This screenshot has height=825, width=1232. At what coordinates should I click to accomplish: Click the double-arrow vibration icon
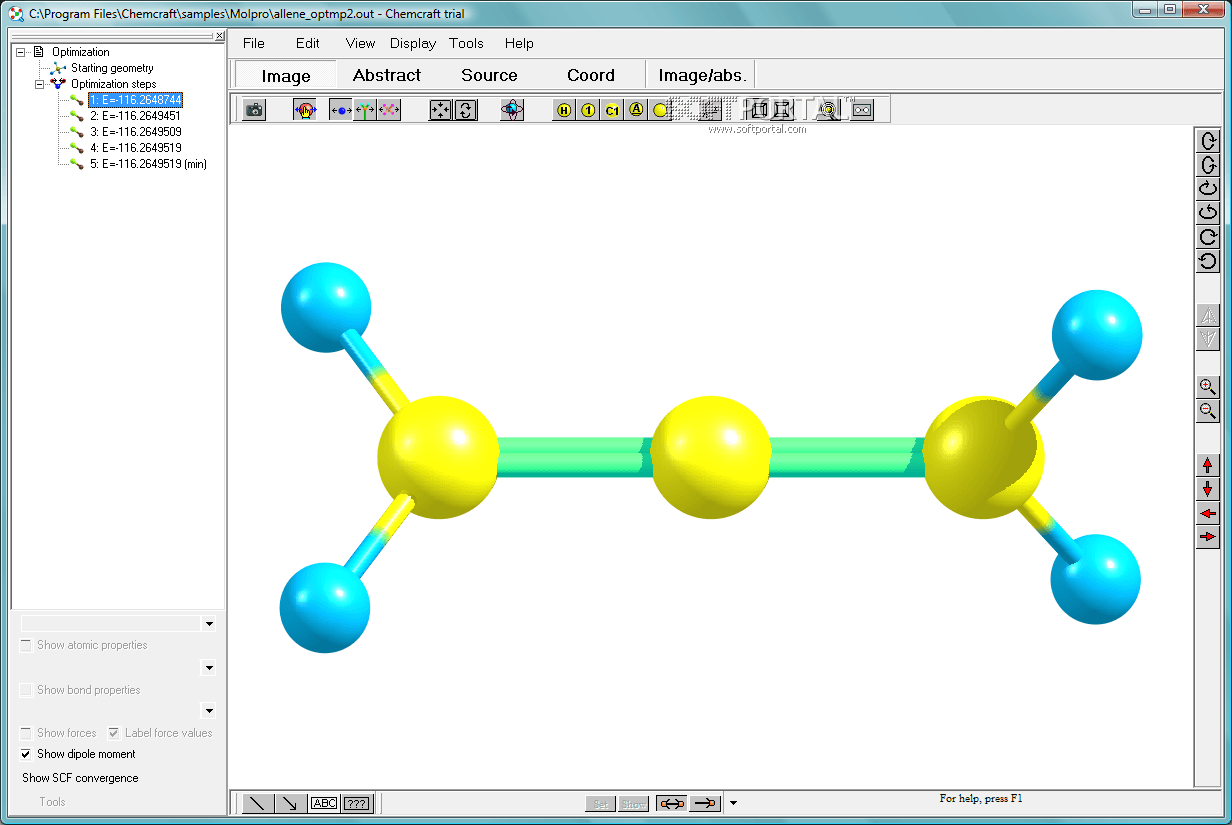(x=672, y=803)
